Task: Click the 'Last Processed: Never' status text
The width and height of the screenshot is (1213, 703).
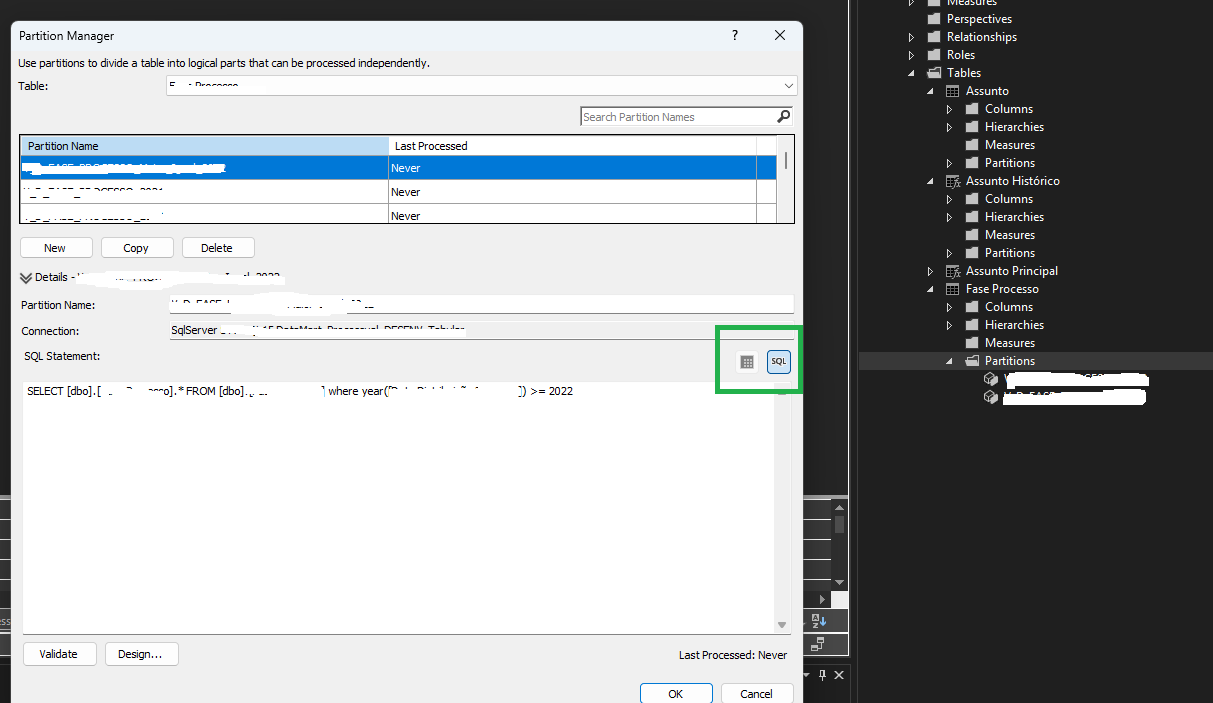Action: [733, 655]
